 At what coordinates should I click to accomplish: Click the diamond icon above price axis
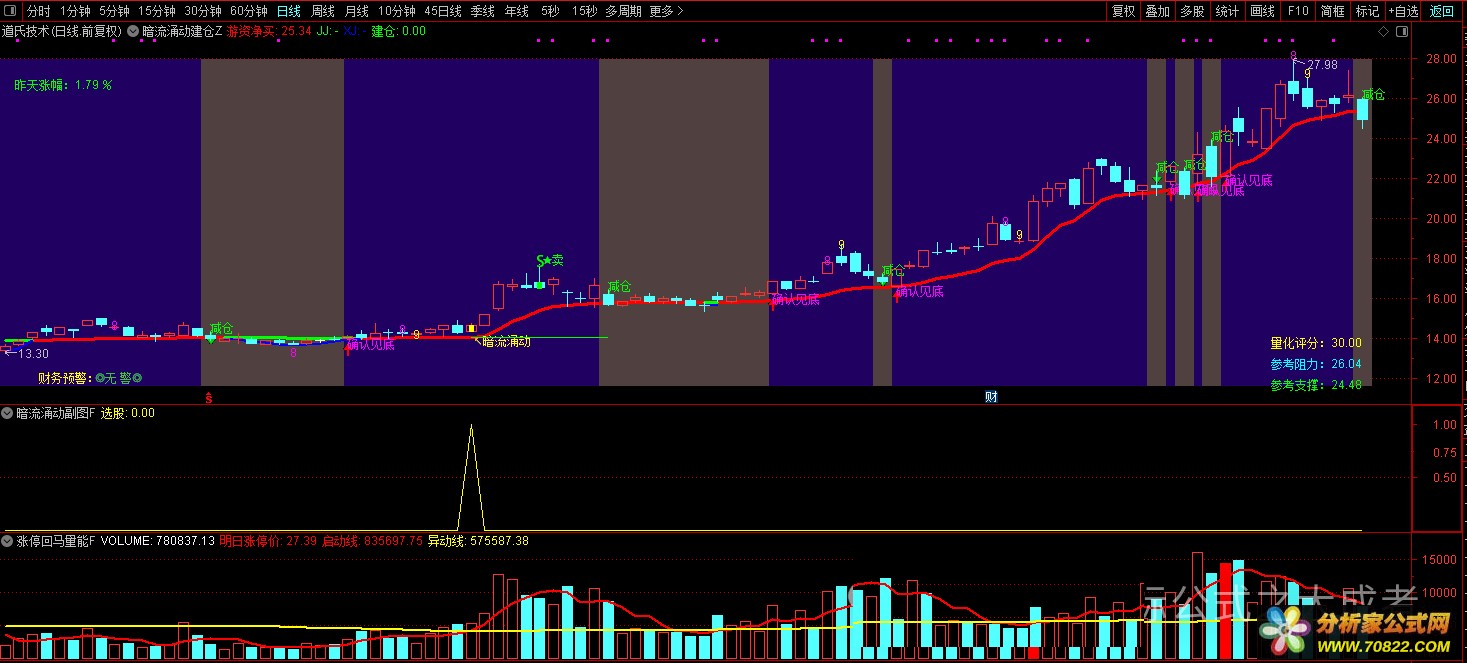[1383, 31]
